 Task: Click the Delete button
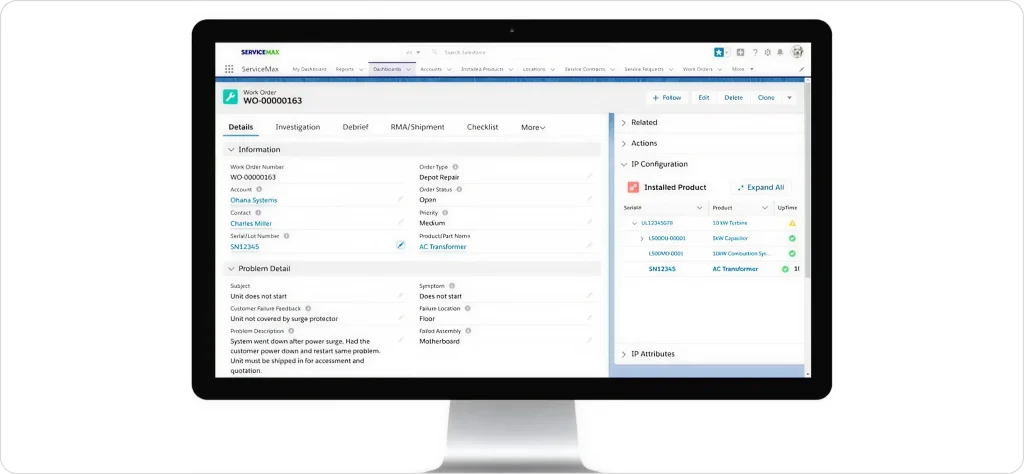pos(733,97)
